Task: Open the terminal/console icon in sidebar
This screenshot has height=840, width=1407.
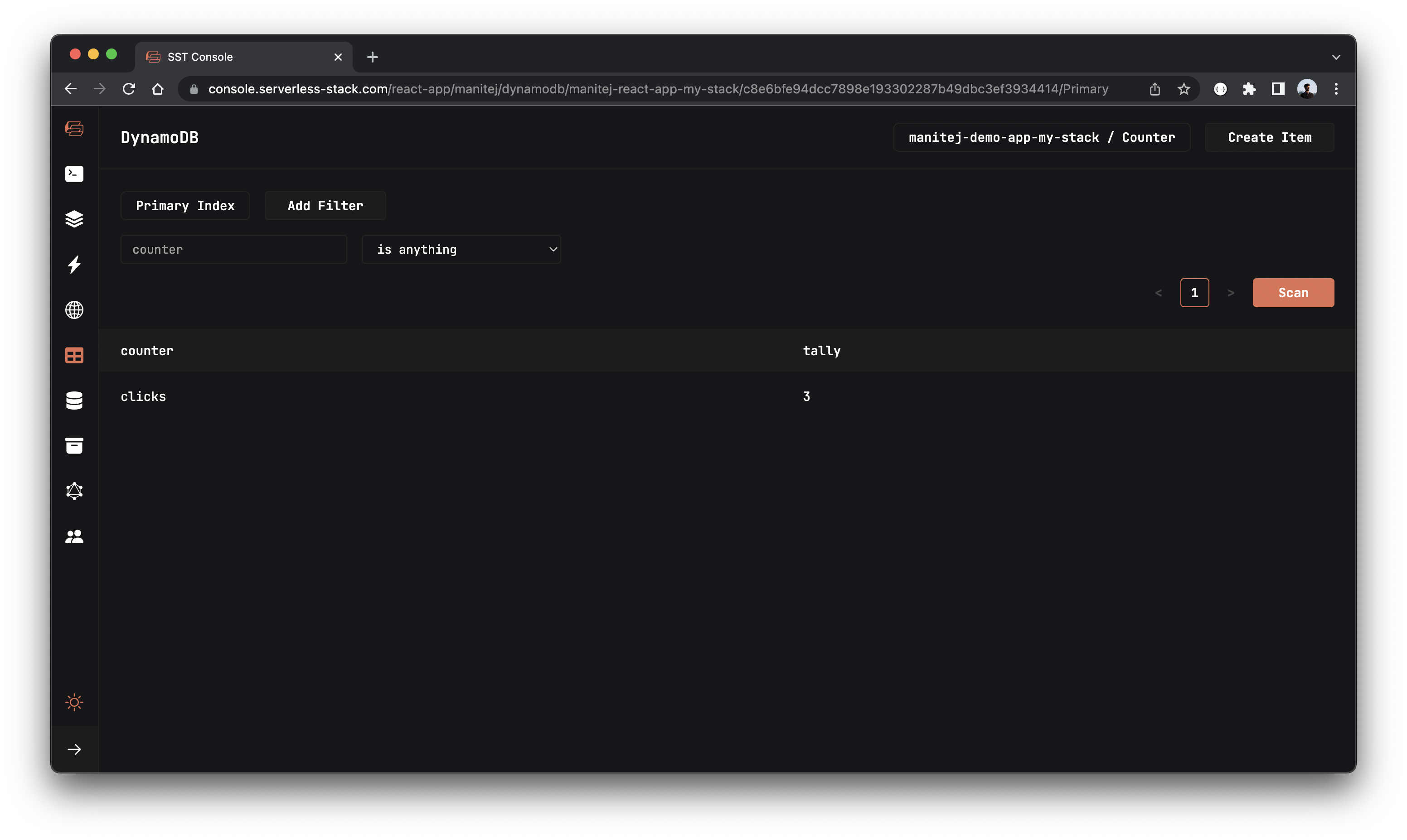Action: [75, 173]
